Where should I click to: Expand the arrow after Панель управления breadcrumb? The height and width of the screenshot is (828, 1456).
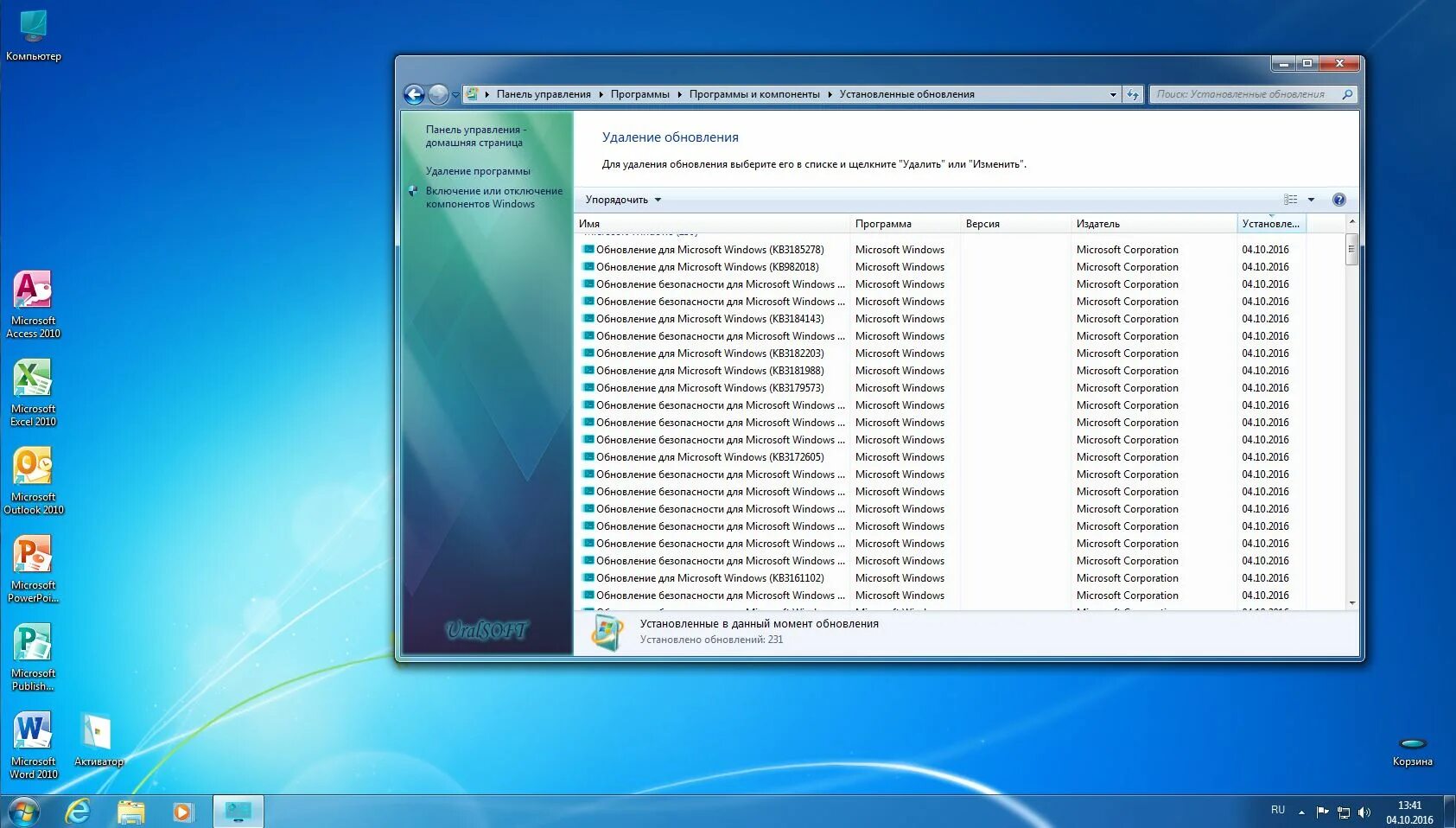coord(601,94)
